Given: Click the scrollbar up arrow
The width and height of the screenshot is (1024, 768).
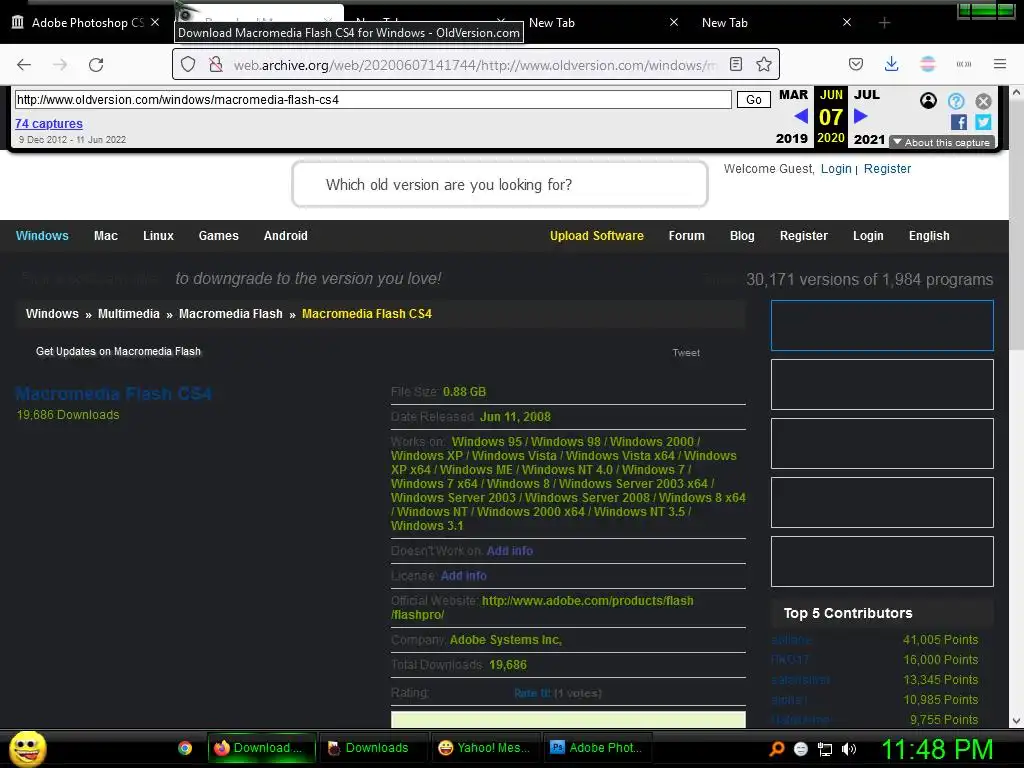Looking at the screenshot, I should tap(1016, 93).
